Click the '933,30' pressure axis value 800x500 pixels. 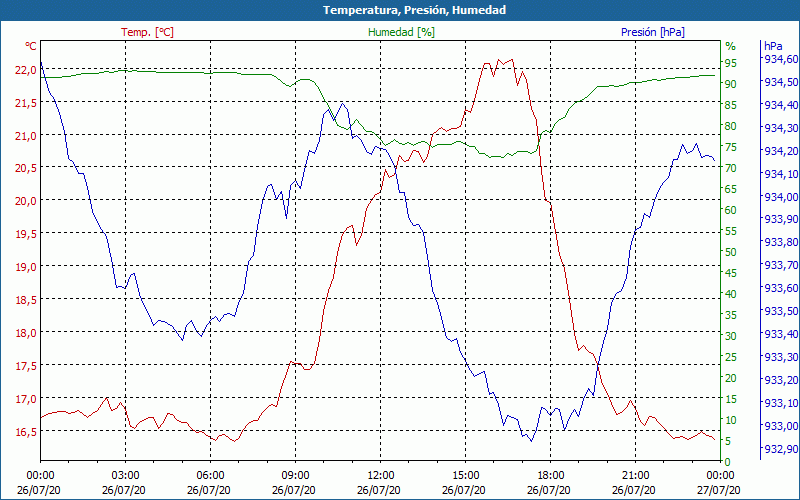(x=781, y=357)
